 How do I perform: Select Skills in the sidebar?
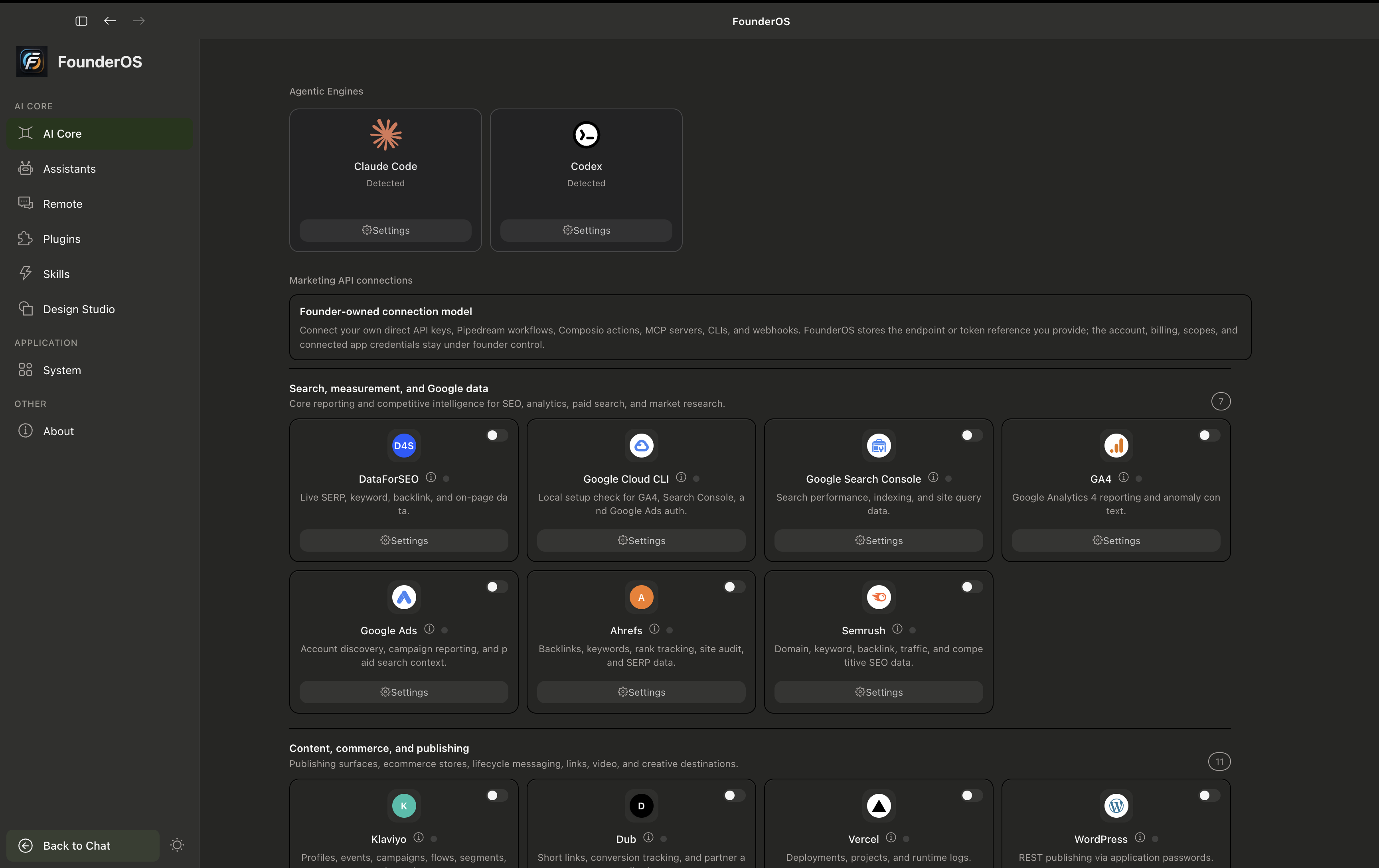pos(100,274)
